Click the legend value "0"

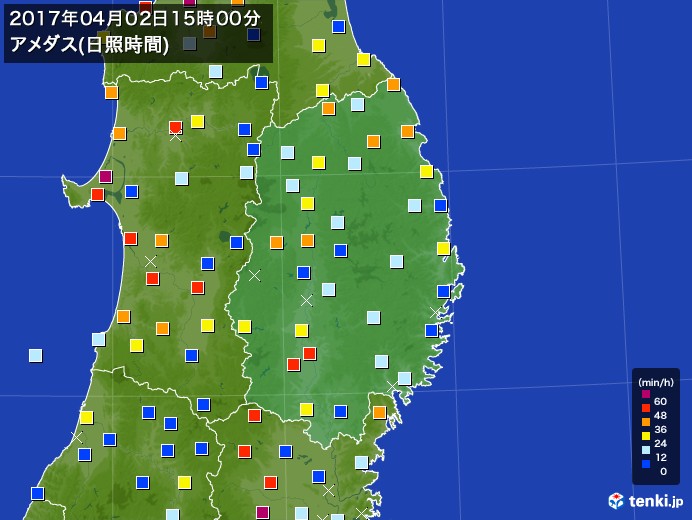point(663,471)
